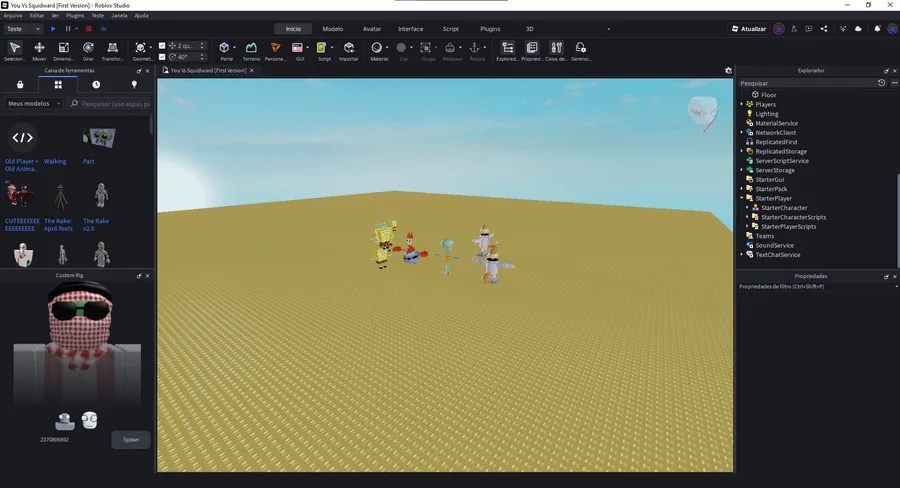Open the Parte shape dropdown arrow
The image size is (900, 488).
[234, 48]
